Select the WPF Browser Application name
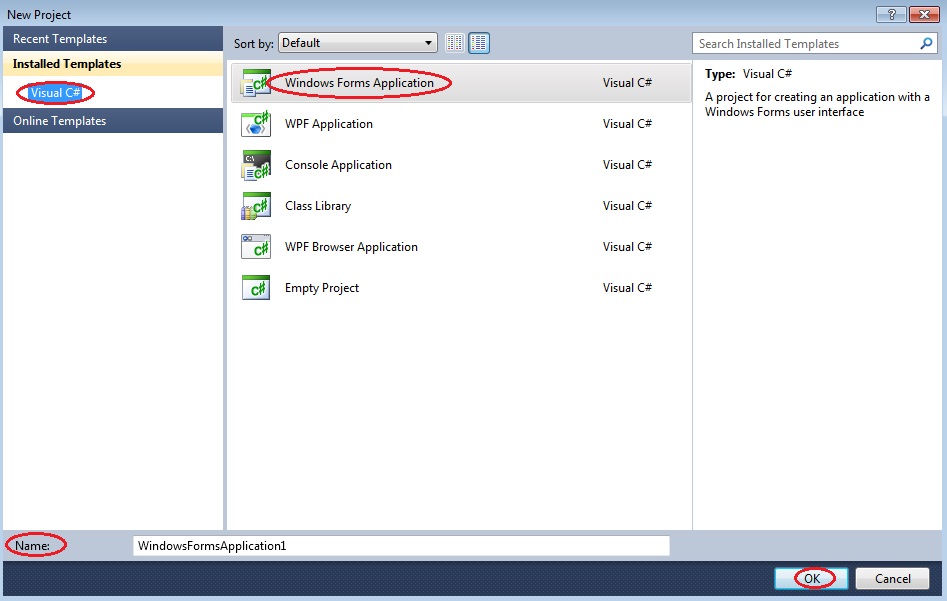Viewport: 947px width, 601px height. (x=351, y=247)
